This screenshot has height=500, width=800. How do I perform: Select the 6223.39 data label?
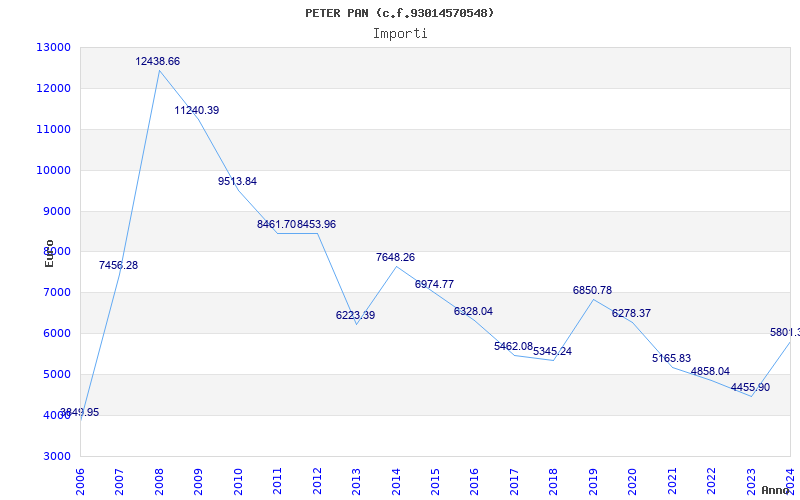pos(355,316)
